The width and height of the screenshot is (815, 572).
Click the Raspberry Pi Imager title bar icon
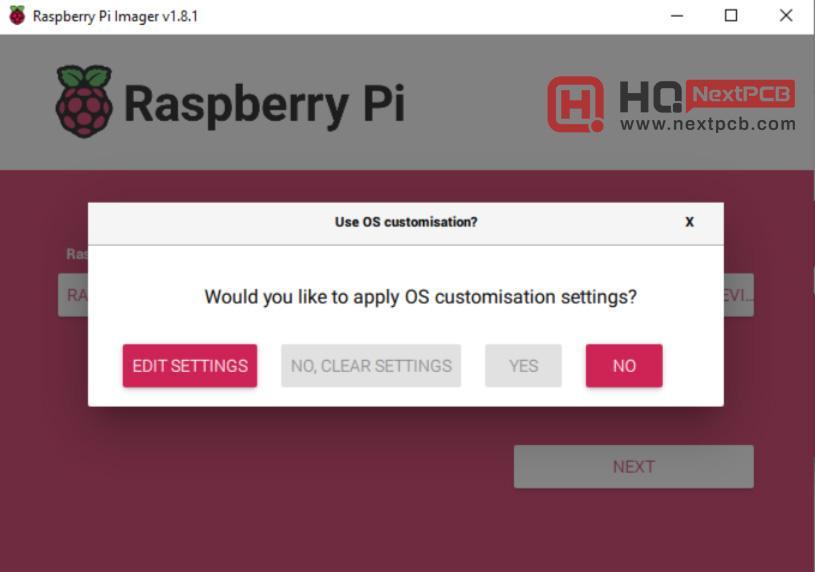pyautogui.click(x=17, y=16)
